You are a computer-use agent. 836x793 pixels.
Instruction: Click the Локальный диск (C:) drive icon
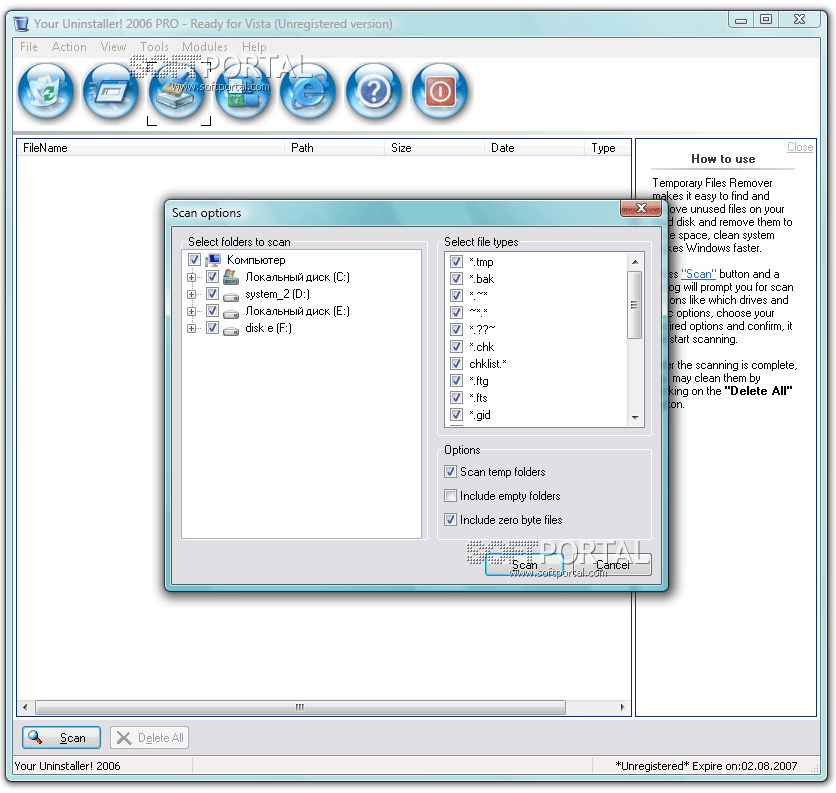pyautogui.click(x=231, y=277)
